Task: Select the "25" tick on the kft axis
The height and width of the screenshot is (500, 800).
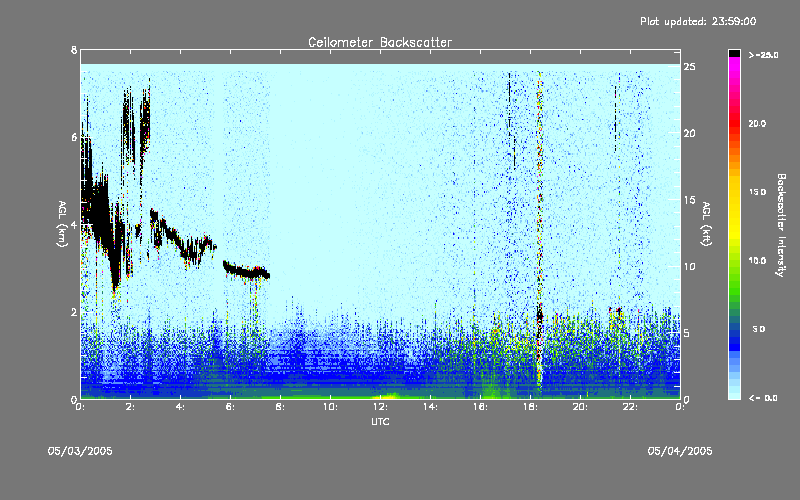Action: pos(689,67)
